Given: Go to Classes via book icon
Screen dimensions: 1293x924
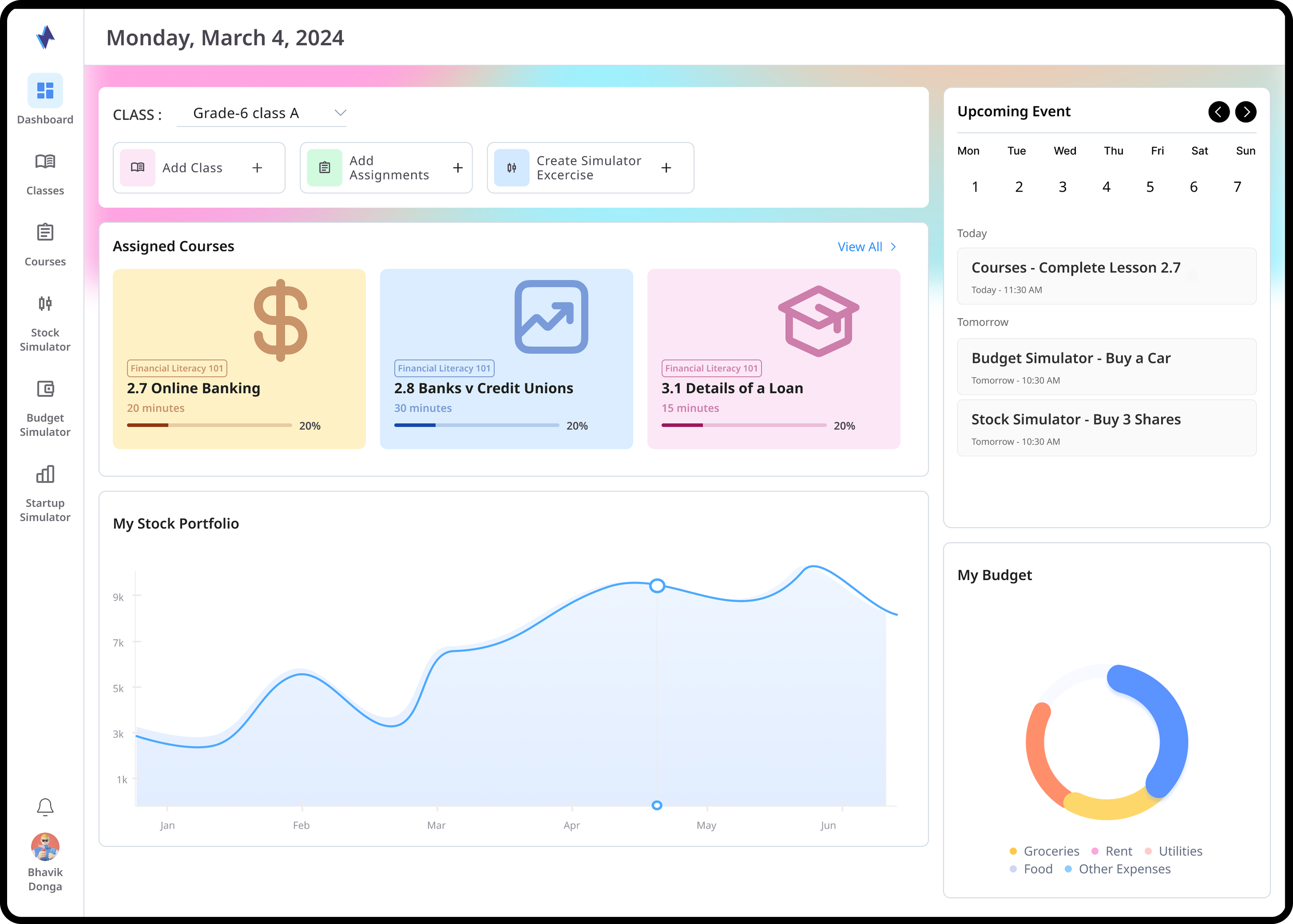Looking at the screenshot, I should [x=45, y=162].
